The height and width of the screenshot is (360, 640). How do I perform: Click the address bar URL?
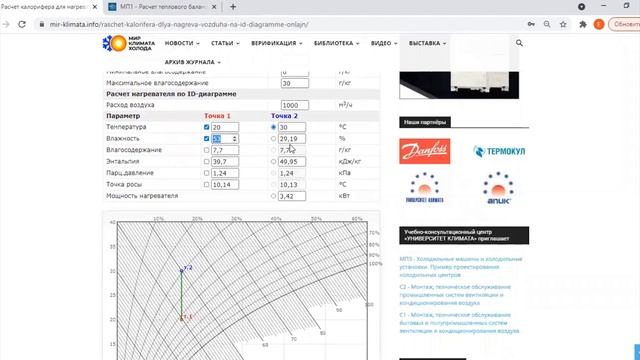click(x=179, y=24)
